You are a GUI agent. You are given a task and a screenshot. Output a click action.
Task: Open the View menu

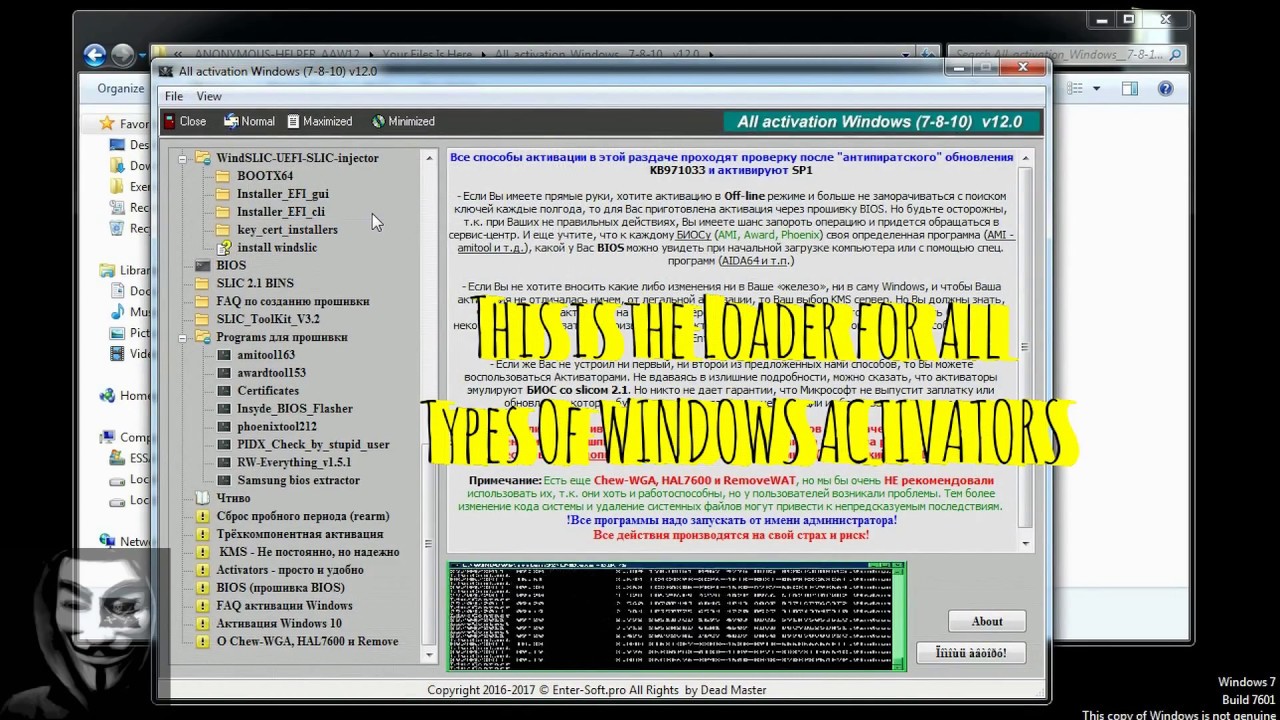point(209,96)
